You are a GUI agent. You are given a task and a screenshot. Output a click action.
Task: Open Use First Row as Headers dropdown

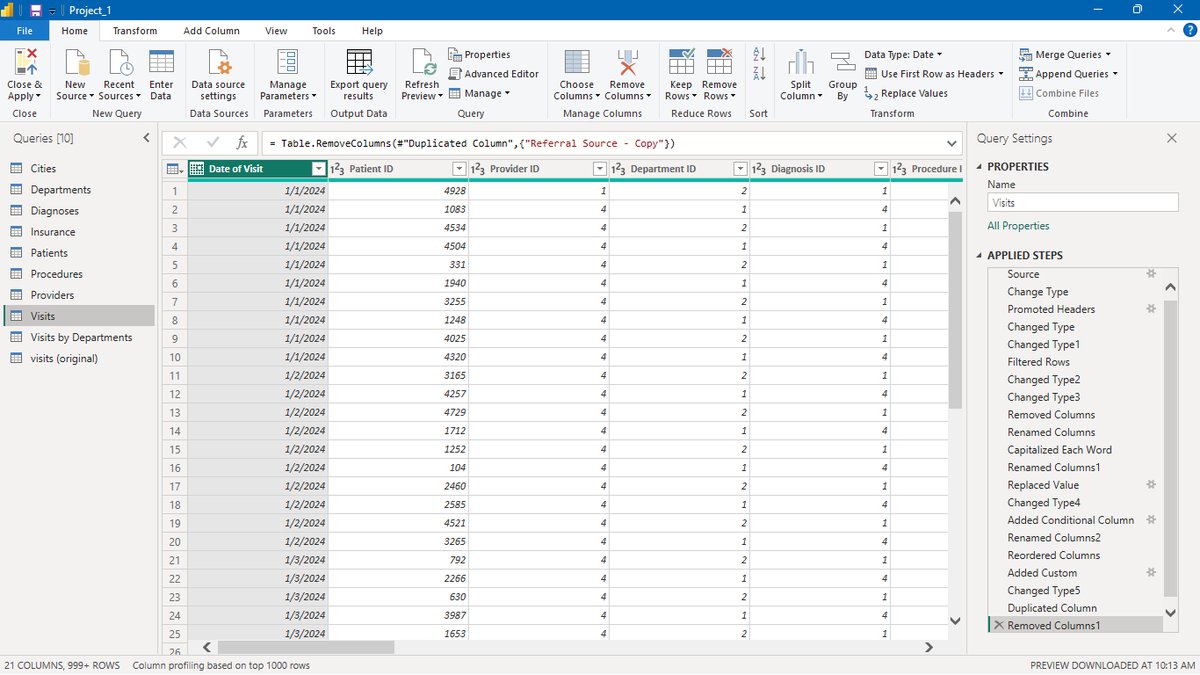click(935, 74)
